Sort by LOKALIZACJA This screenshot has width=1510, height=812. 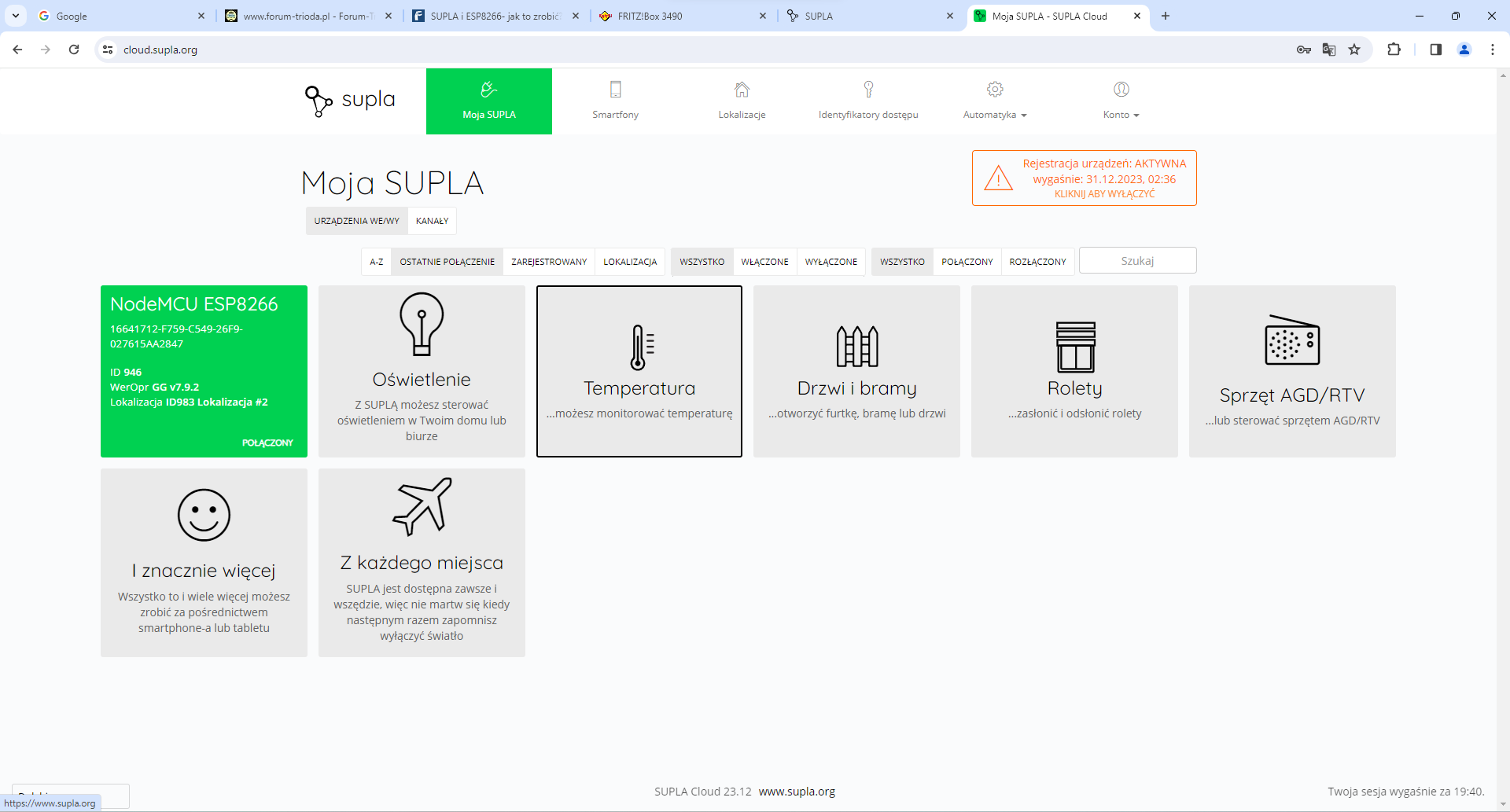click(630, 262)
